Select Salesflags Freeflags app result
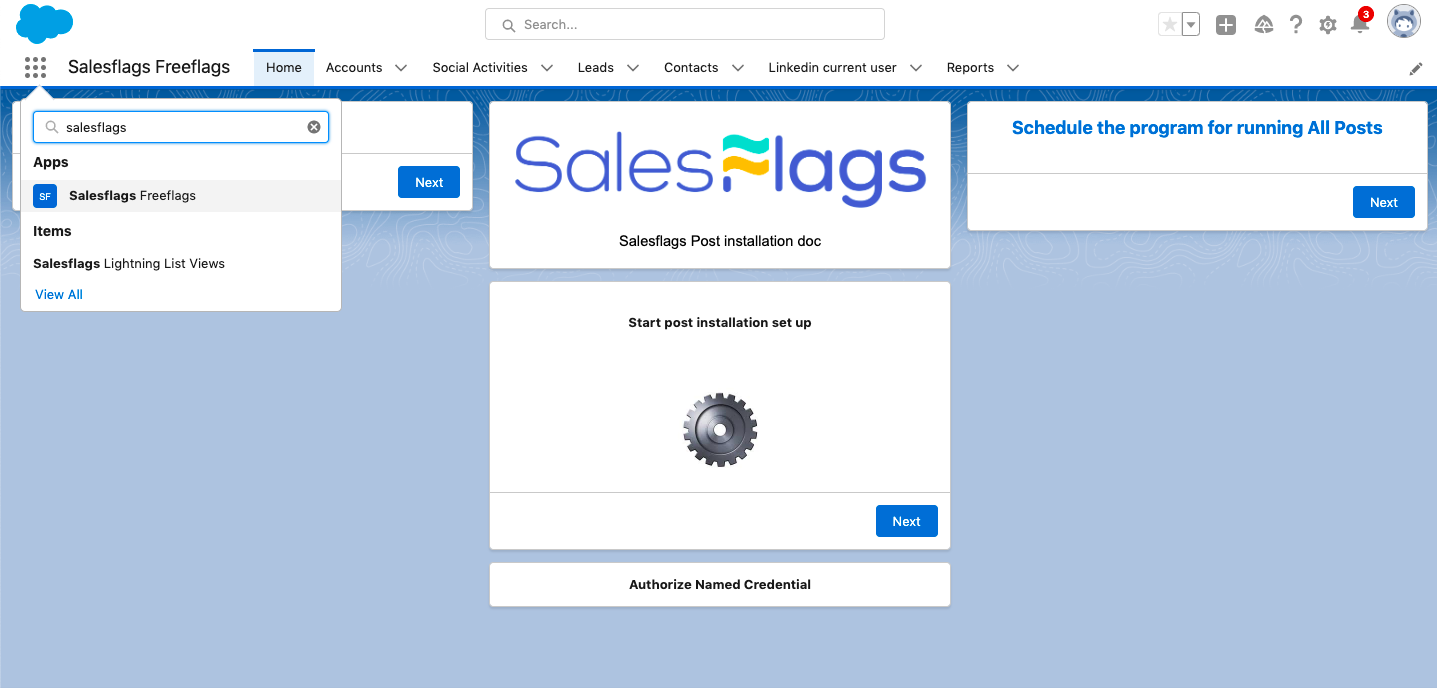Image resolution: width=1437 pixels, height=688 pixels. pyautogui.click(x=181, y=196)
